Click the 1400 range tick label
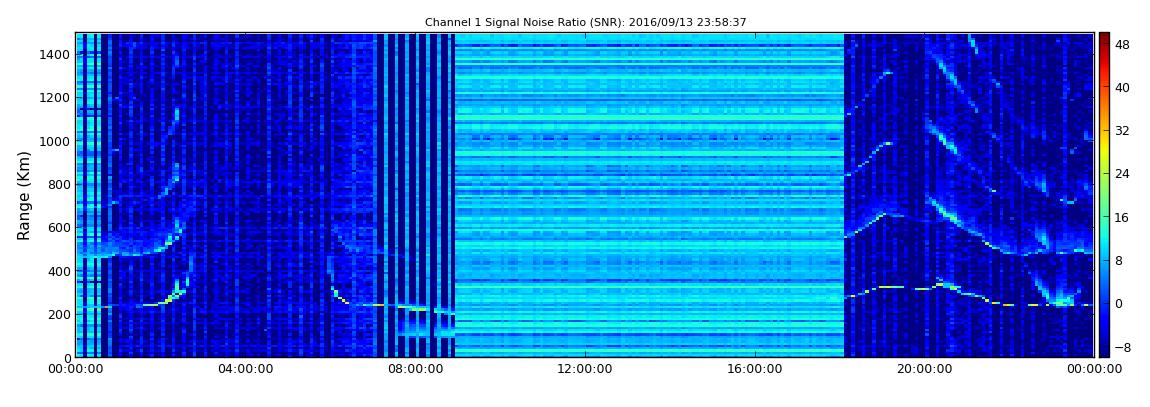Viewport: 1150px width, 407px height. tap(56, 54)
